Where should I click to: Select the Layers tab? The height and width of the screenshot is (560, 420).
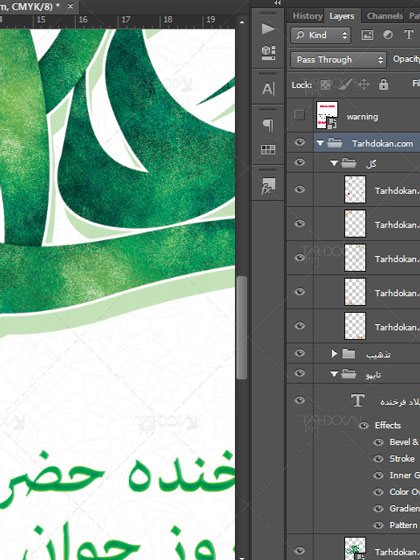(x=342, y=16)
